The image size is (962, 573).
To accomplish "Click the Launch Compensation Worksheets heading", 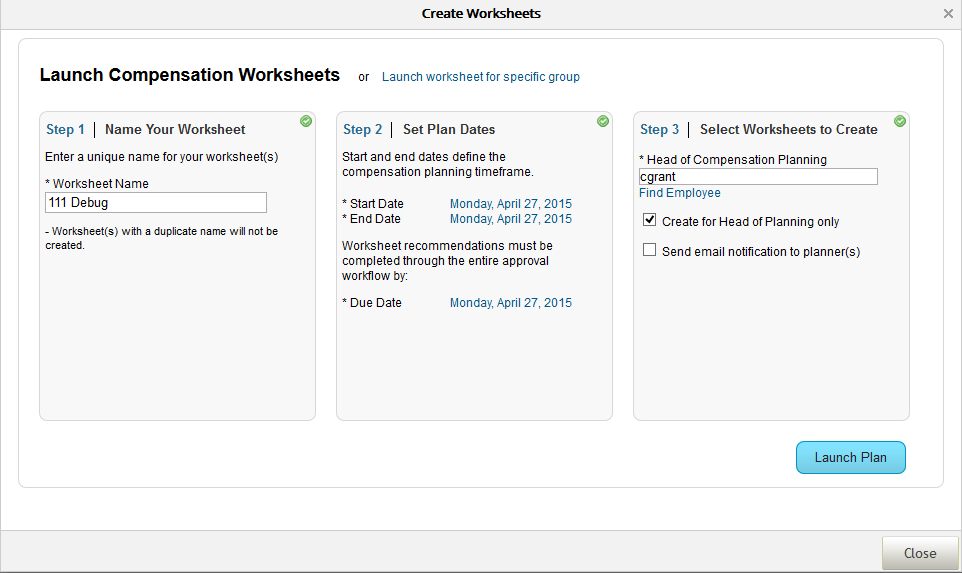I will (x=190, y=75).
